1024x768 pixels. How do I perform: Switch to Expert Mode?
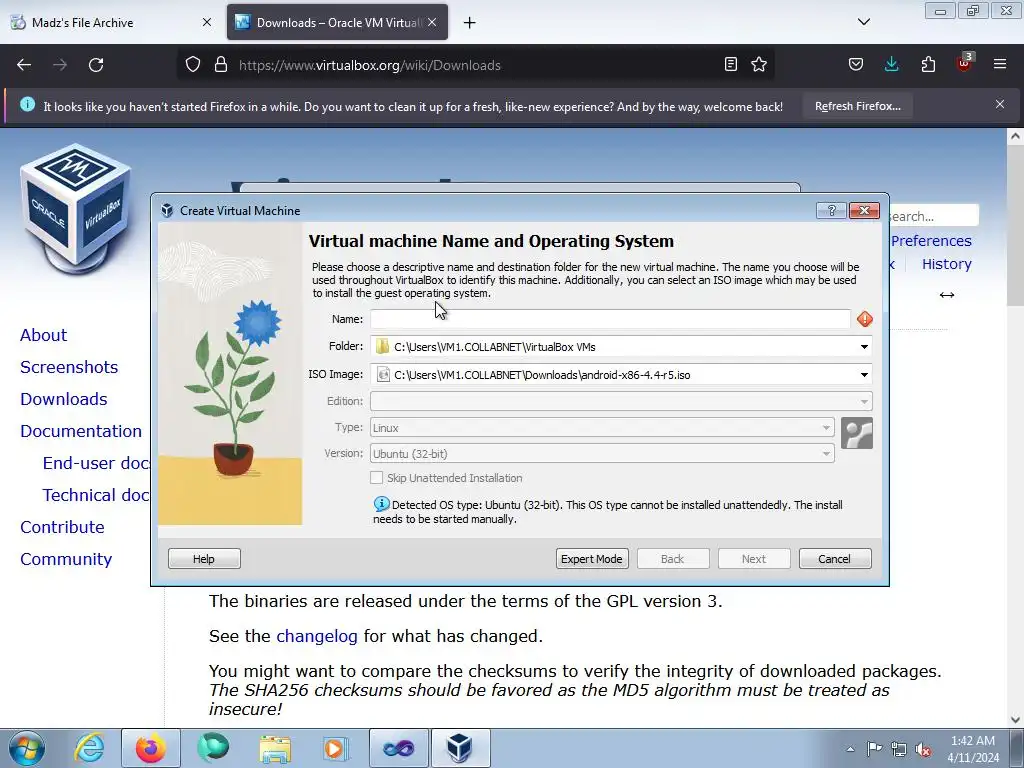(x=592, y=558)
